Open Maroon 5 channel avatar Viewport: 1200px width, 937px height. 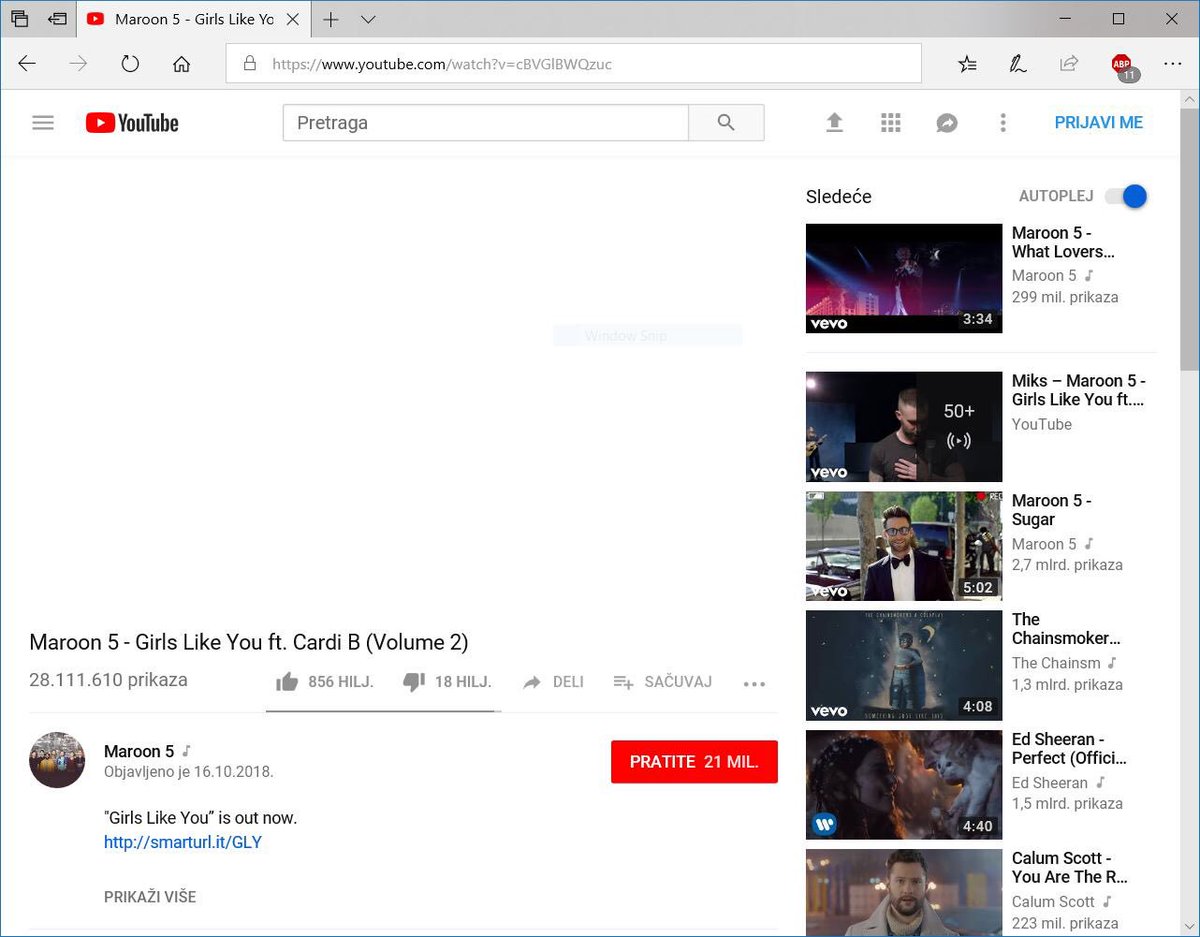pos(57,760)
